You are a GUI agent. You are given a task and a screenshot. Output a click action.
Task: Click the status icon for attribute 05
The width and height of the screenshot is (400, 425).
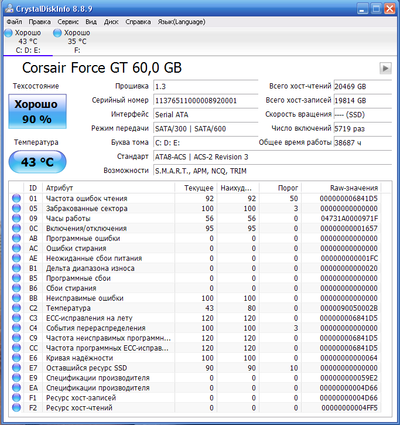pos(16,208)
